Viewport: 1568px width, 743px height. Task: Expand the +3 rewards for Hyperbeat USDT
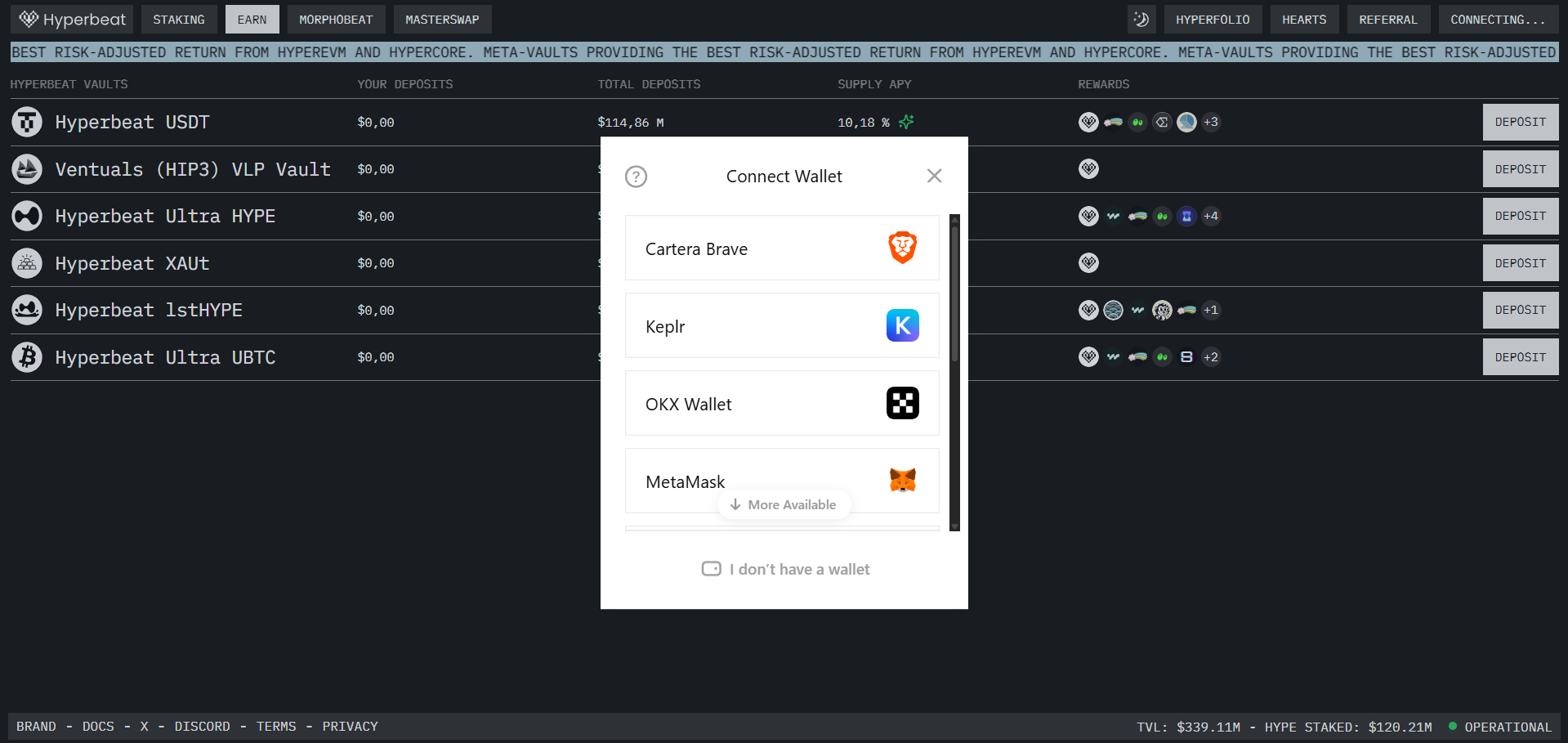tap(1210, 122)
